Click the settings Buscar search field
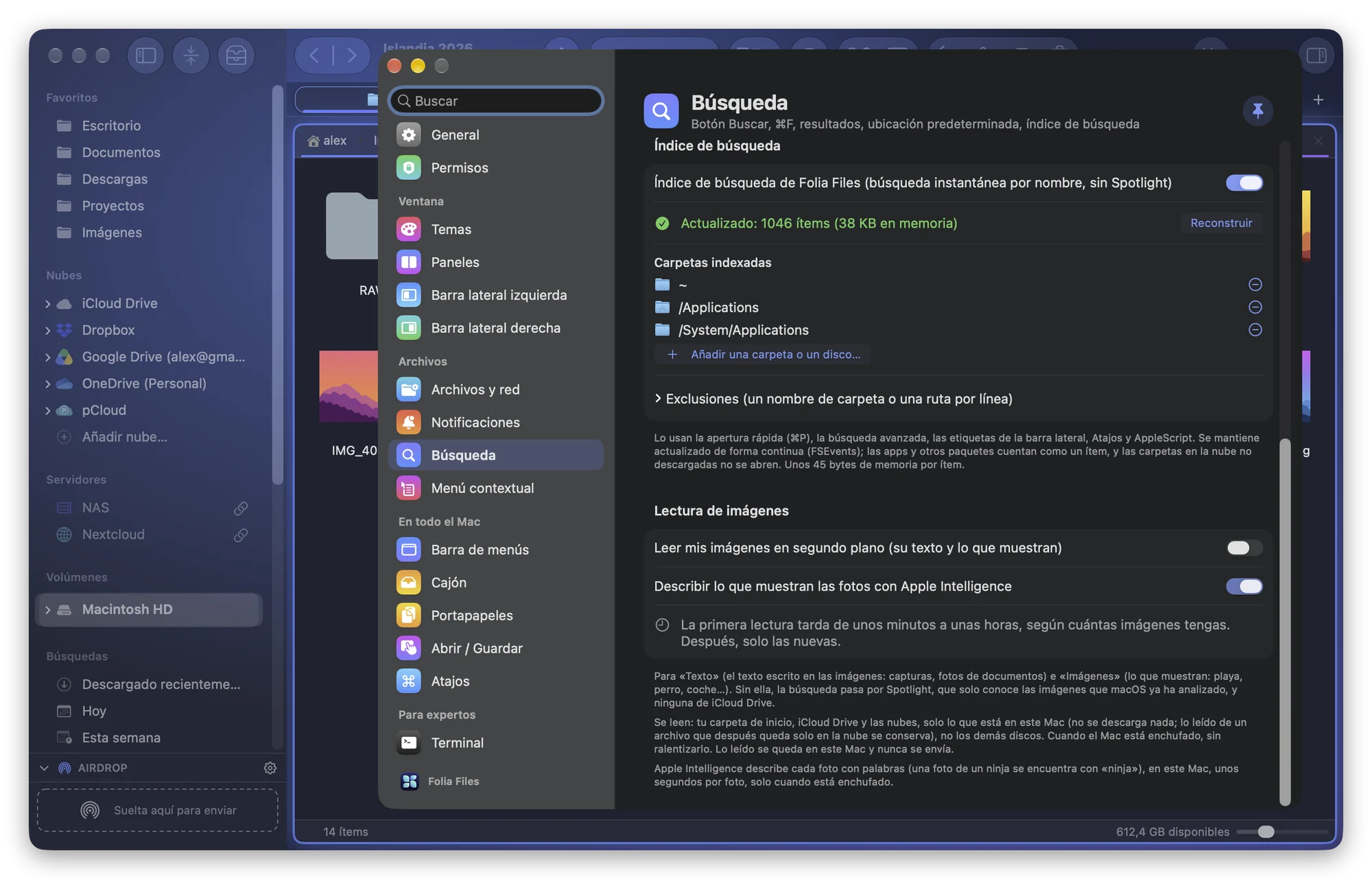Viewport: 1372px width, 879px height. tap(495, 101)
